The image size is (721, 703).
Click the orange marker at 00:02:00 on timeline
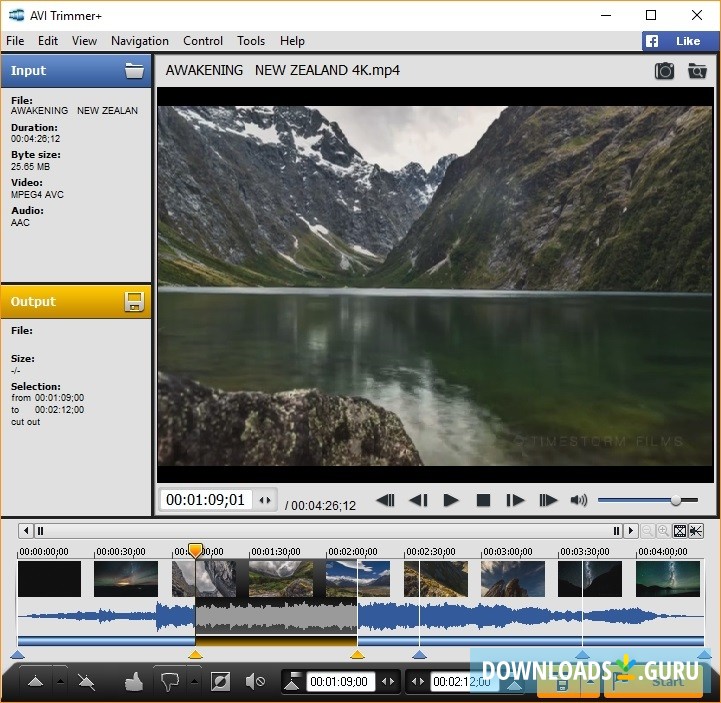357,655
